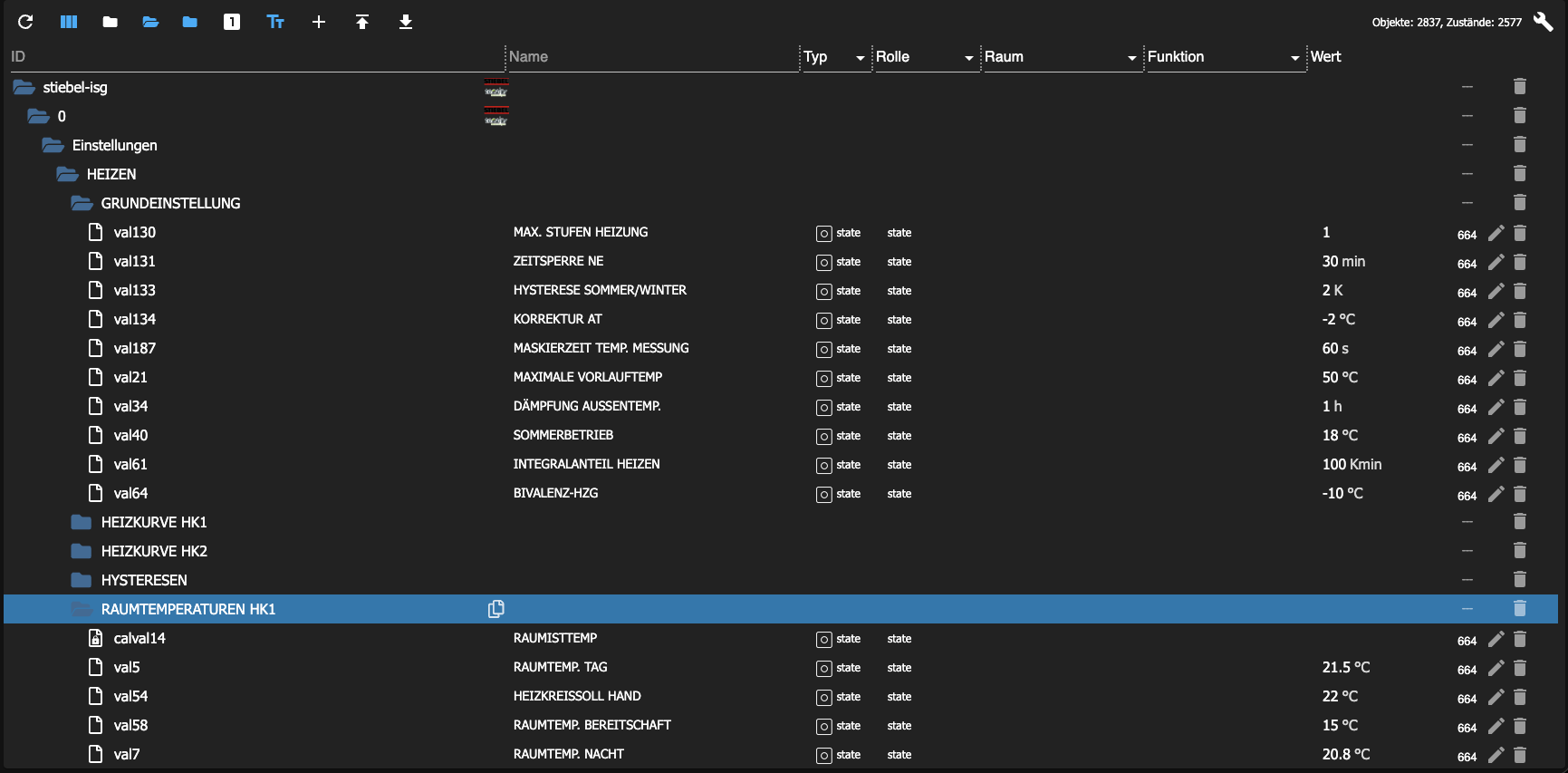The image size is (1568, 773).
Task: Click the blue 'Tt' text toolbar icon
Action: tap(275, 22)
